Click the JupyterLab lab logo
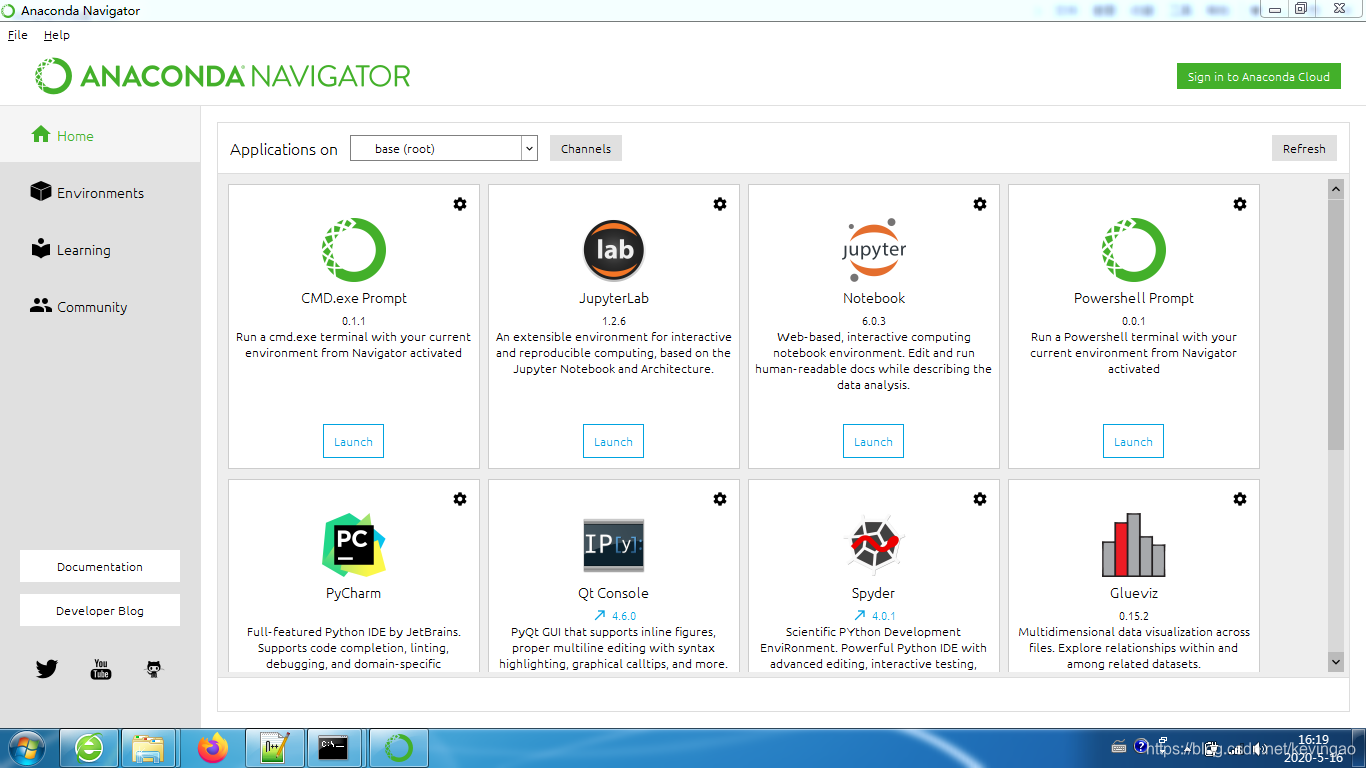1366x768 pixels. tap(614, 250)
